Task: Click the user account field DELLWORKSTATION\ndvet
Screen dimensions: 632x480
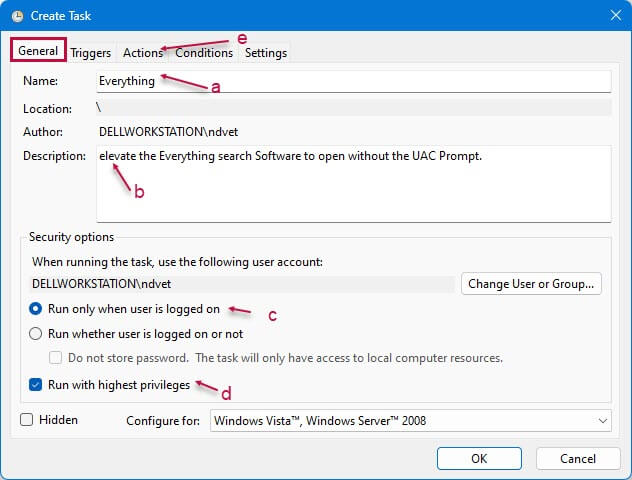Action: (243, 284)
